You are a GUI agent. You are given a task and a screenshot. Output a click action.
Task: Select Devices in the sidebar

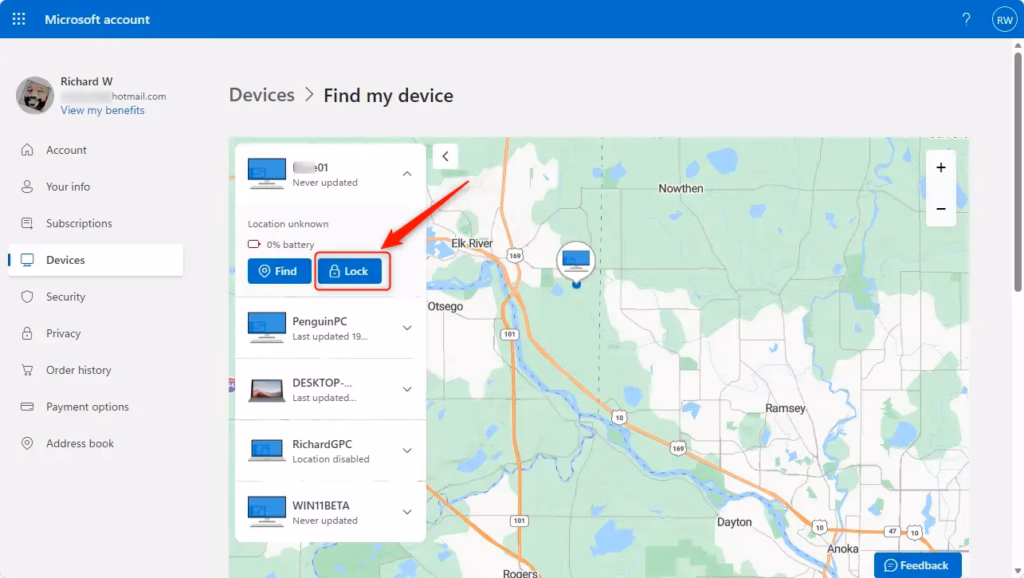coord(95,260)
